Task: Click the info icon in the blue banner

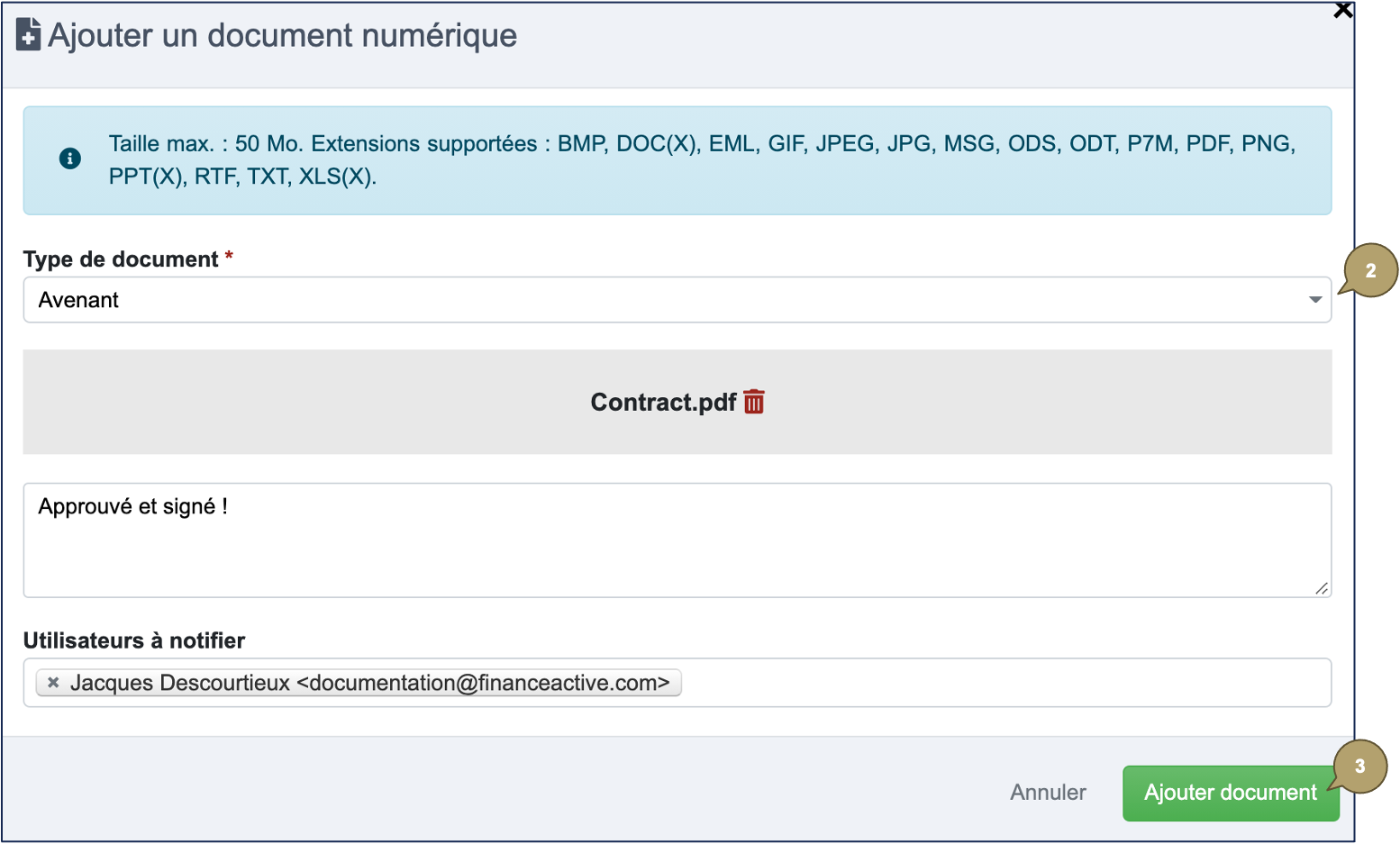Action: click(x=70, y=159)
